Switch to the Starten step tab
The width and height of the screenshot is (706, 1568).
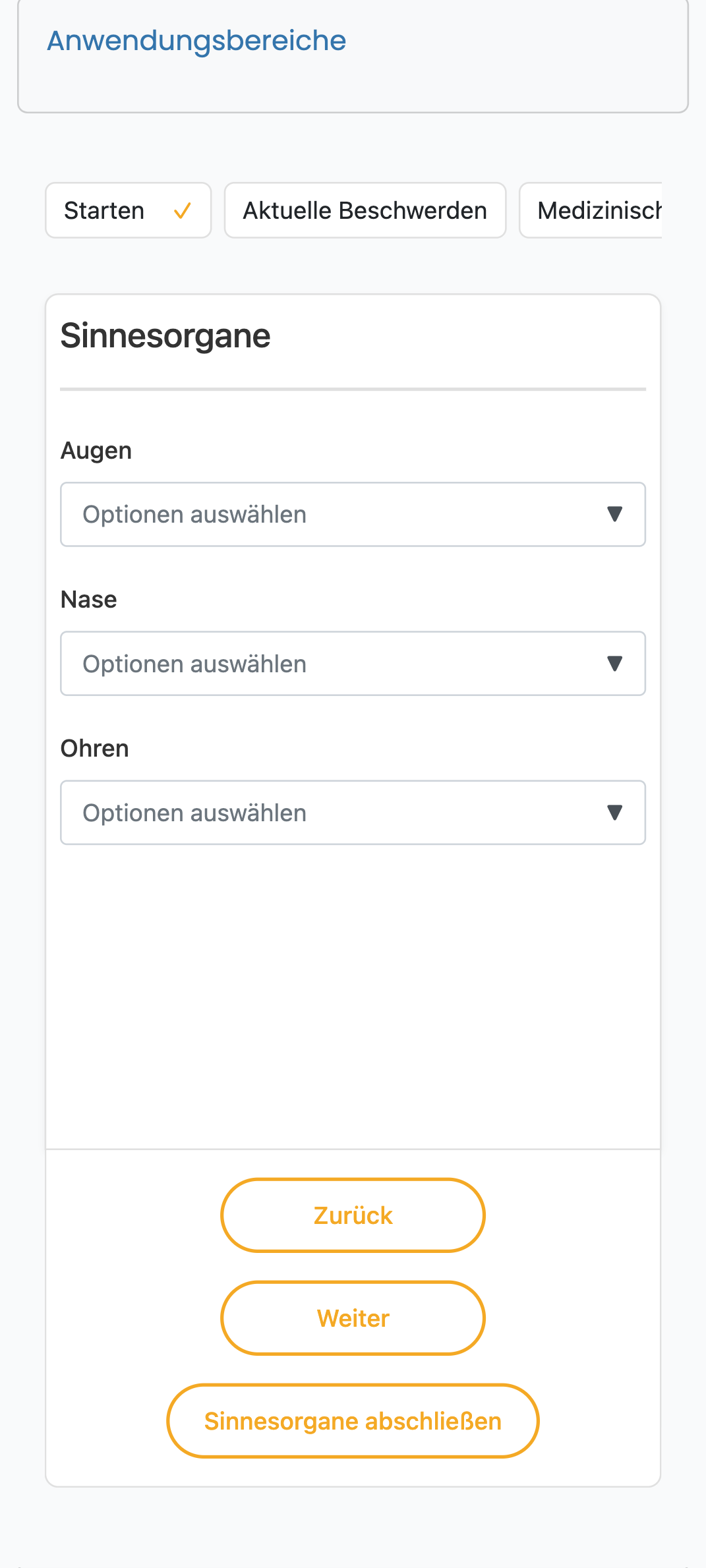129,210
